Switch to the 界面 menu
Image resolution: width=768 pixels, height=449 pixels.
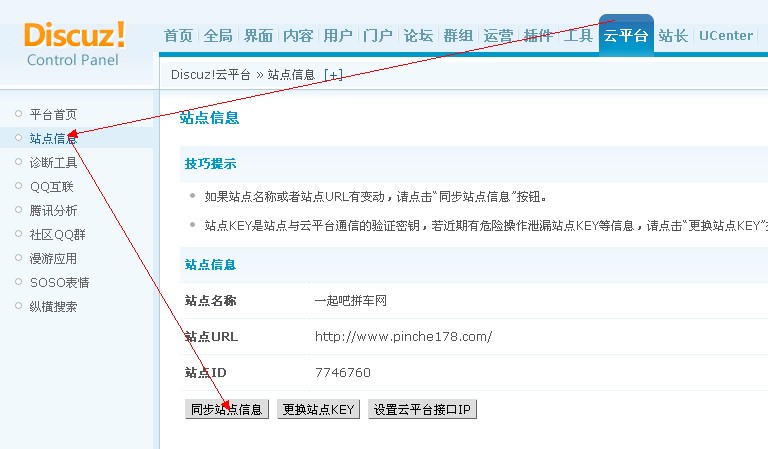(x=258, y=36)
